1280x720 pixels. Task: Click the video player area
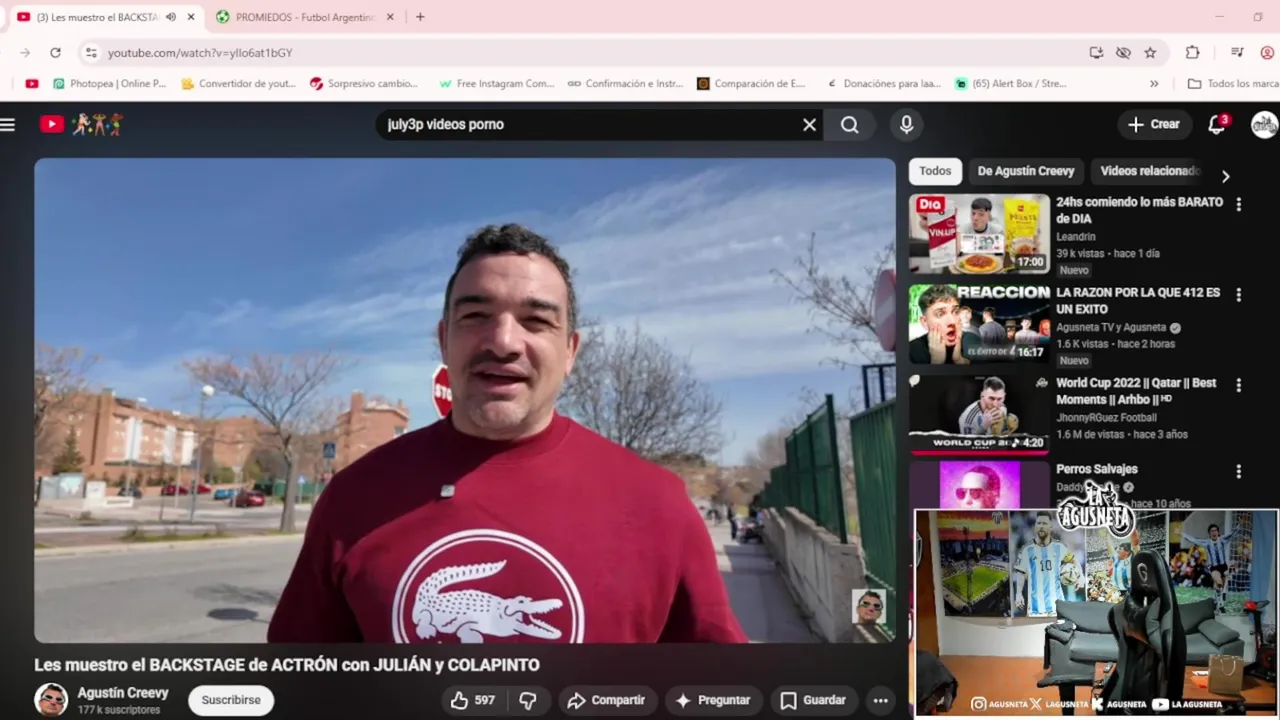pyautogui.click(x=465, y=400)
